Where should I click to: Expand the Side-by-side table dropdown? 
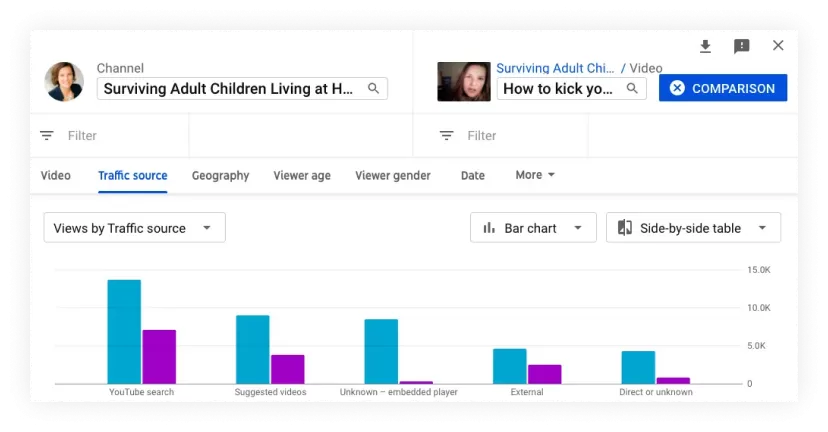coord(693,228)
